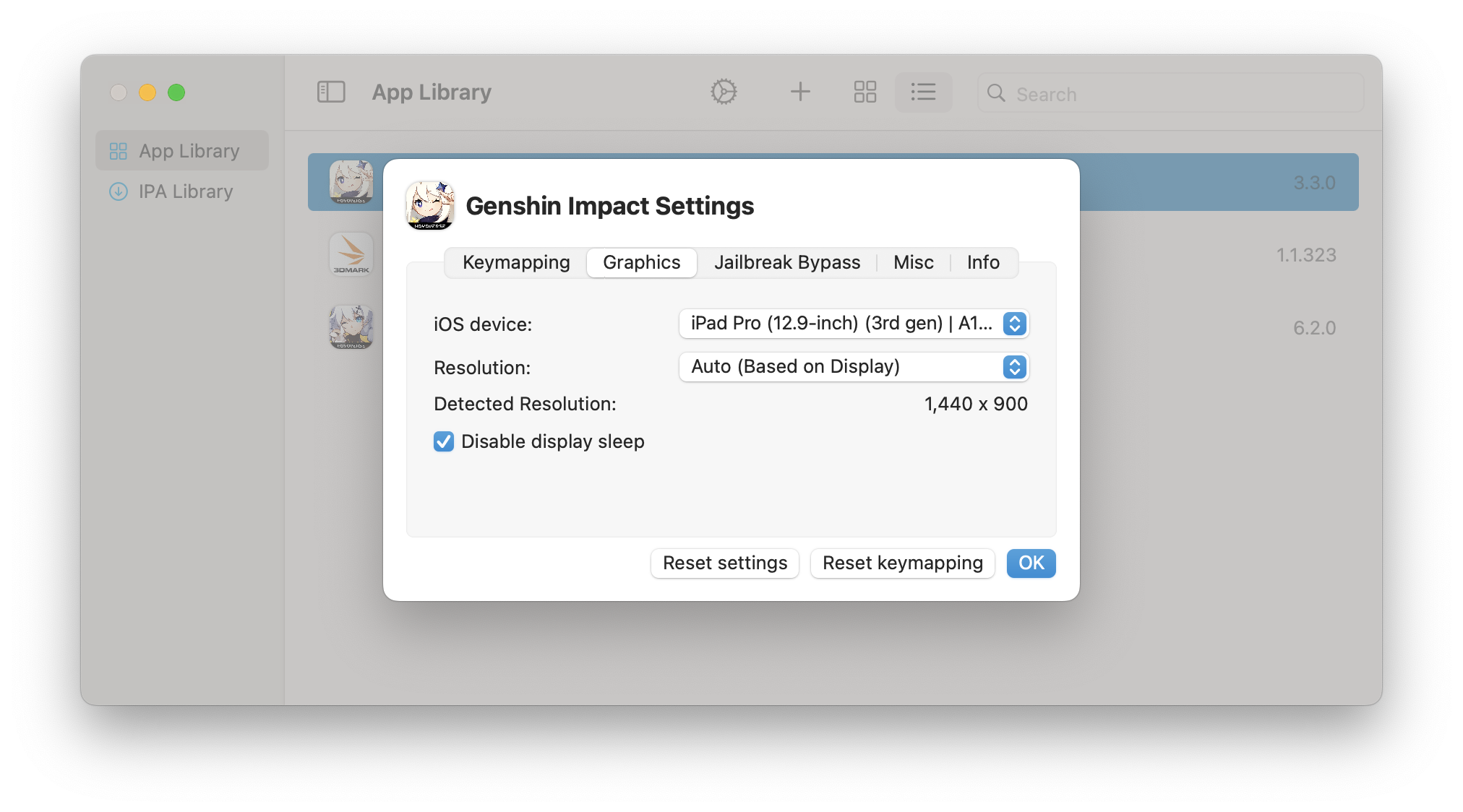Open the IPA Library section
Screen dimensions: 1463x812
click(183, 191)
